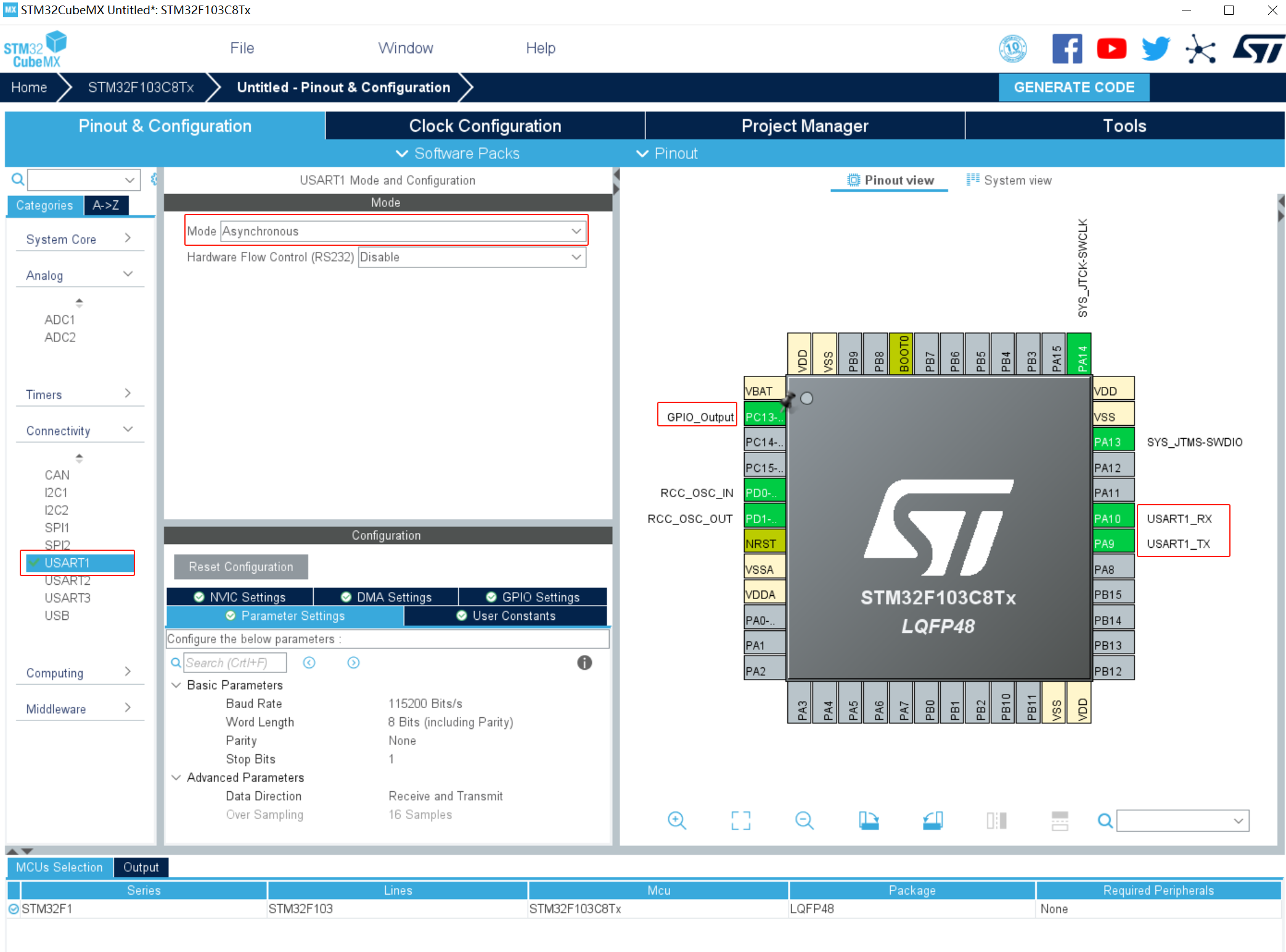
Task: Open Hardware Flow Control dropdown
Action: pyautogui.click(x=472, y=257)
